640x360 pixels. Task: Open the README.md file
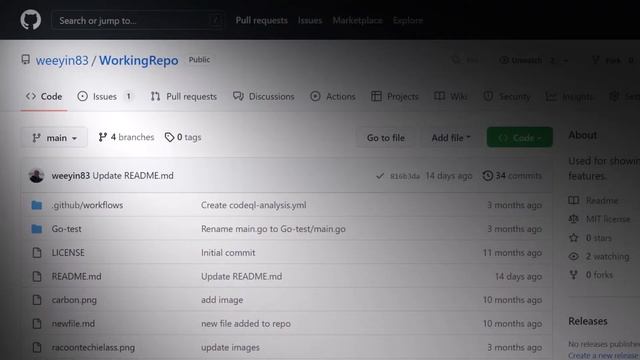tap(76, 276)
